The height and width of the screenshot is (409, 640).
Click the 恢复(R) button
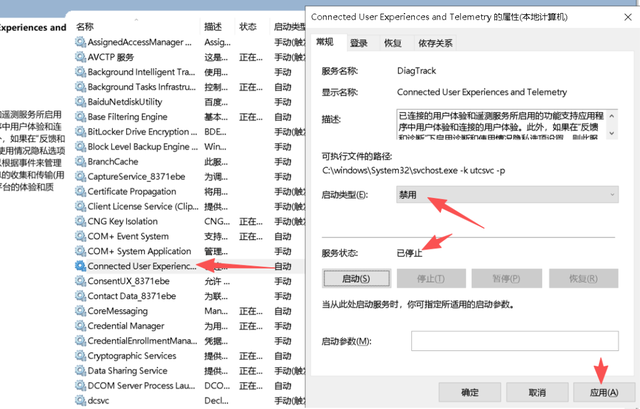(584, 278)
